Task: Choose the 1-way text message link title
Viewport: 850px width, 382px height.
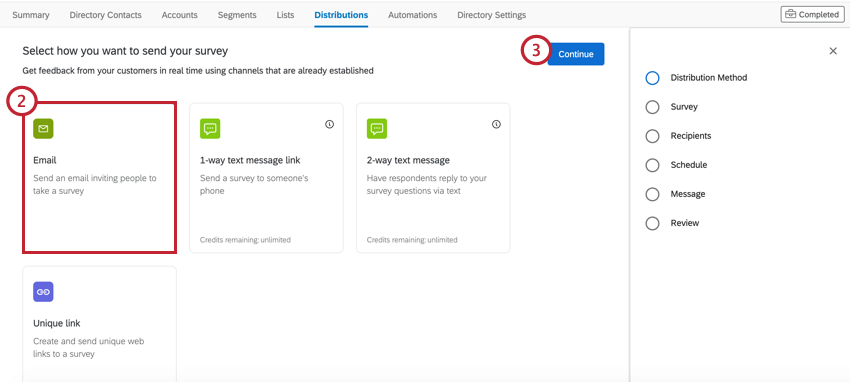Action: tap(250, 160)
